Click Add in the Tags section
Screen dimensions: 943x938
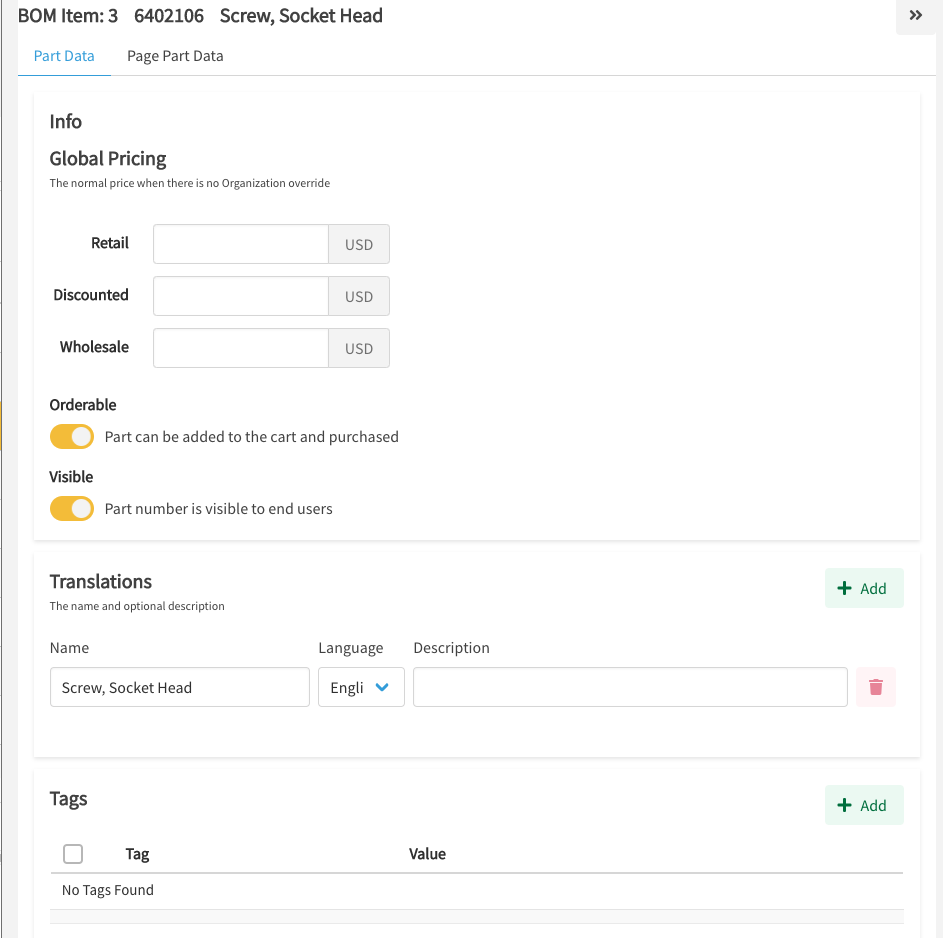863,805
